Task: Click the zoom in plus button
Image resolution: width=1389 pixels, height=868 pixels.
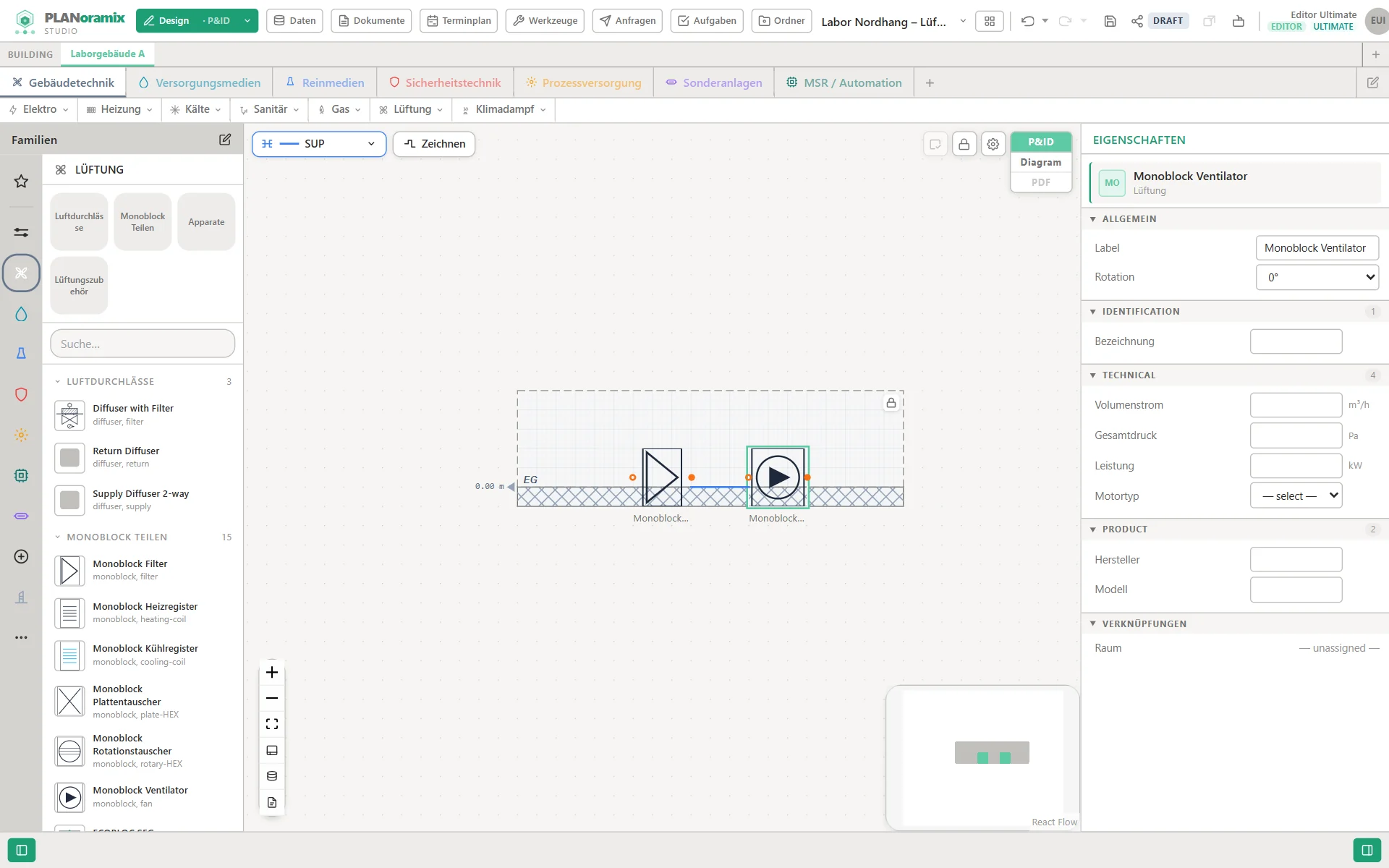Action: (x=272, y=672)
